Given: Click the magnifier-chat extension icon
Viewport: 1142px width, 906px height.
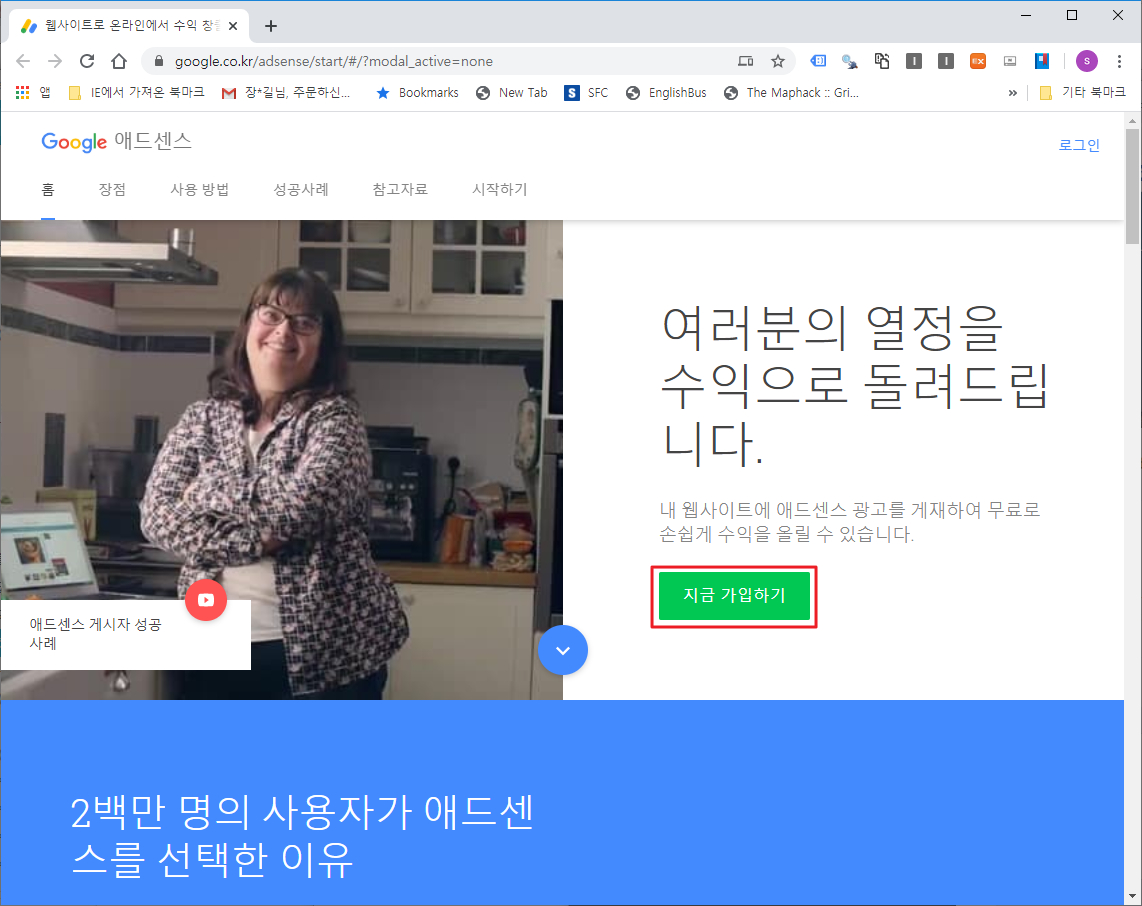Looking at the screenshot, I should (850, 61).
